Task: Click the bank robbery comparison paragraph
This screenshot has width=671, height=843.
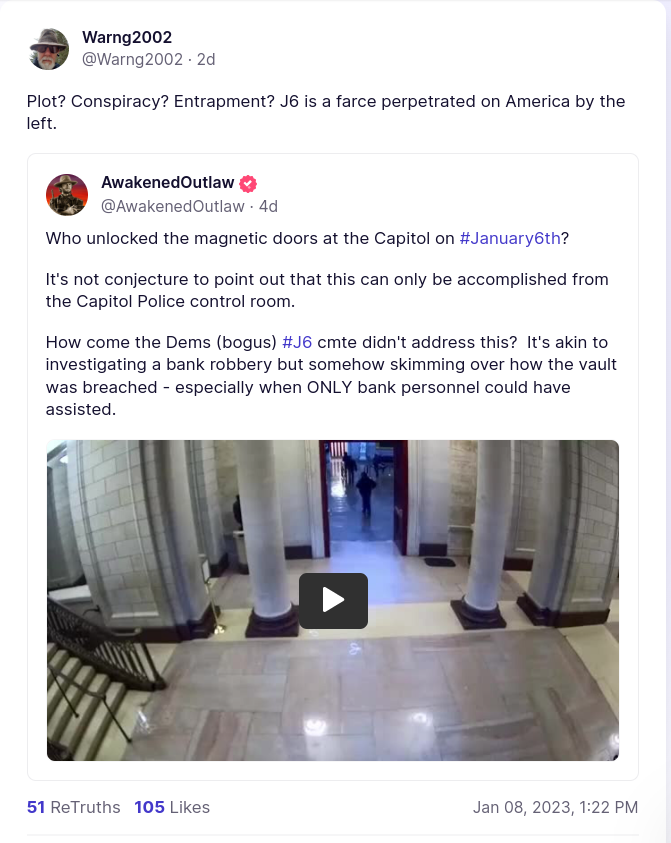Action: pos(331,376)
